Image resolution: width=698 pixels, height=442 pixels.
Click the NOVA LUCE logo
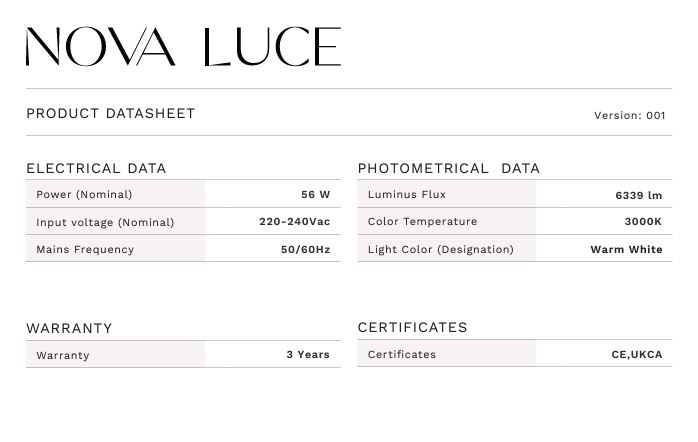coord(183,47)
